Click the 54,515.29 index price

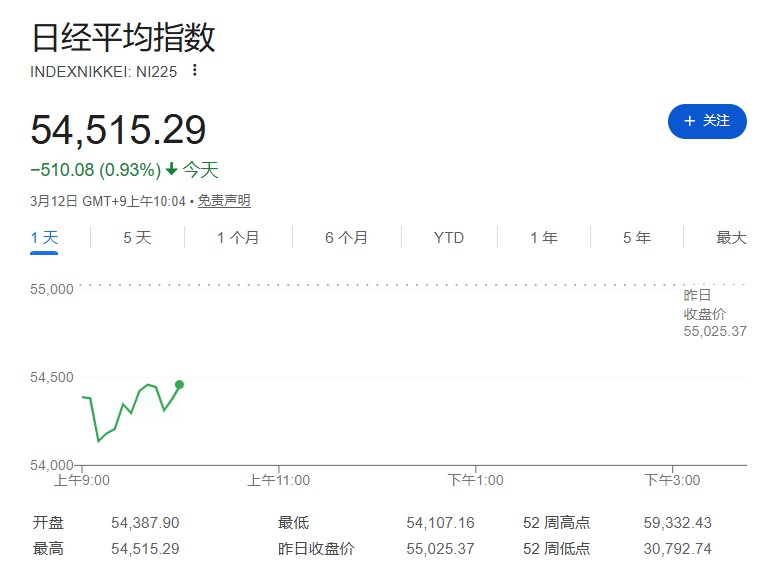pyautogui.click(x=118, y=131)
